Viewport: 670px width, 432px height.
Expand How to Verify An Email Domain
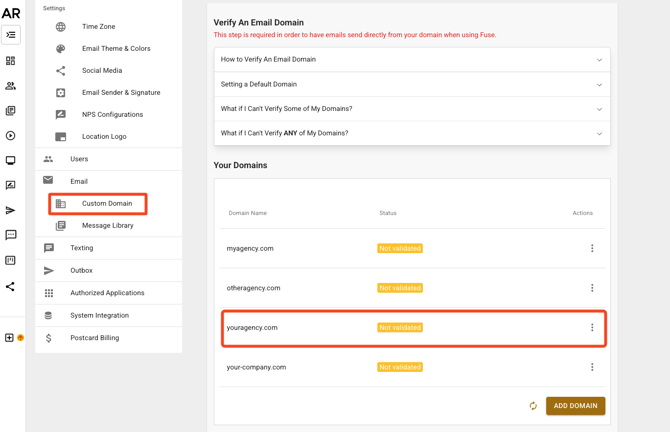(411, 60)
